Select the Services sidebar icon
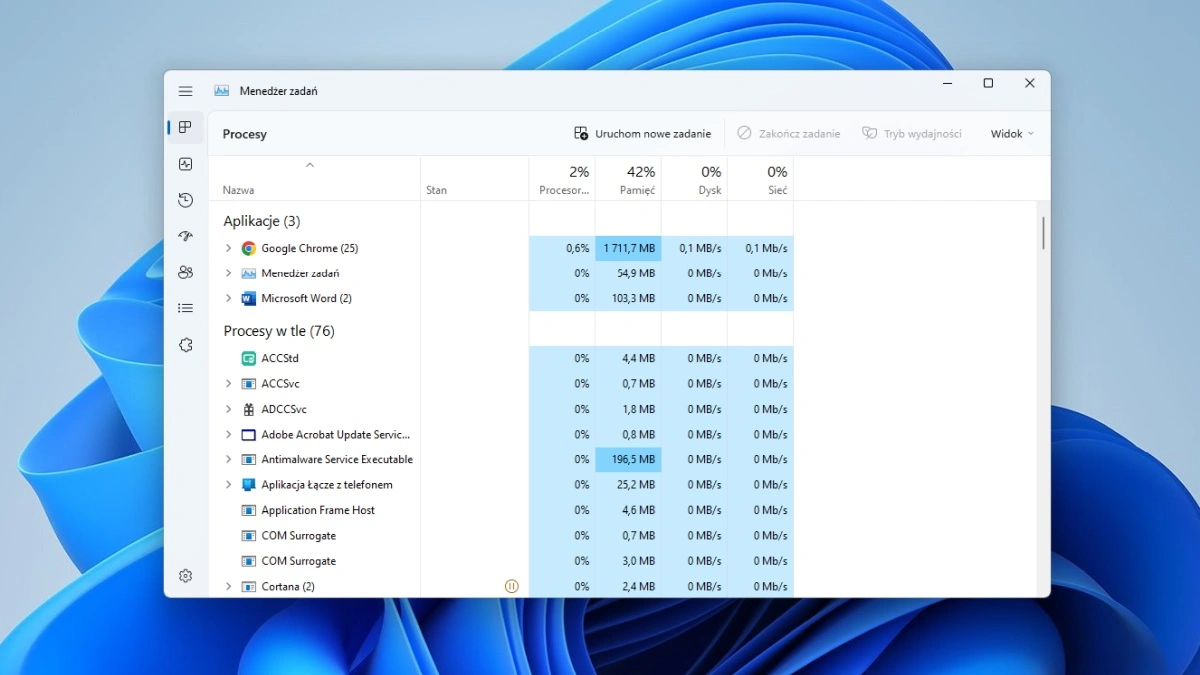This screenshot has height=675, width=1200. click(x=185, y=344)
